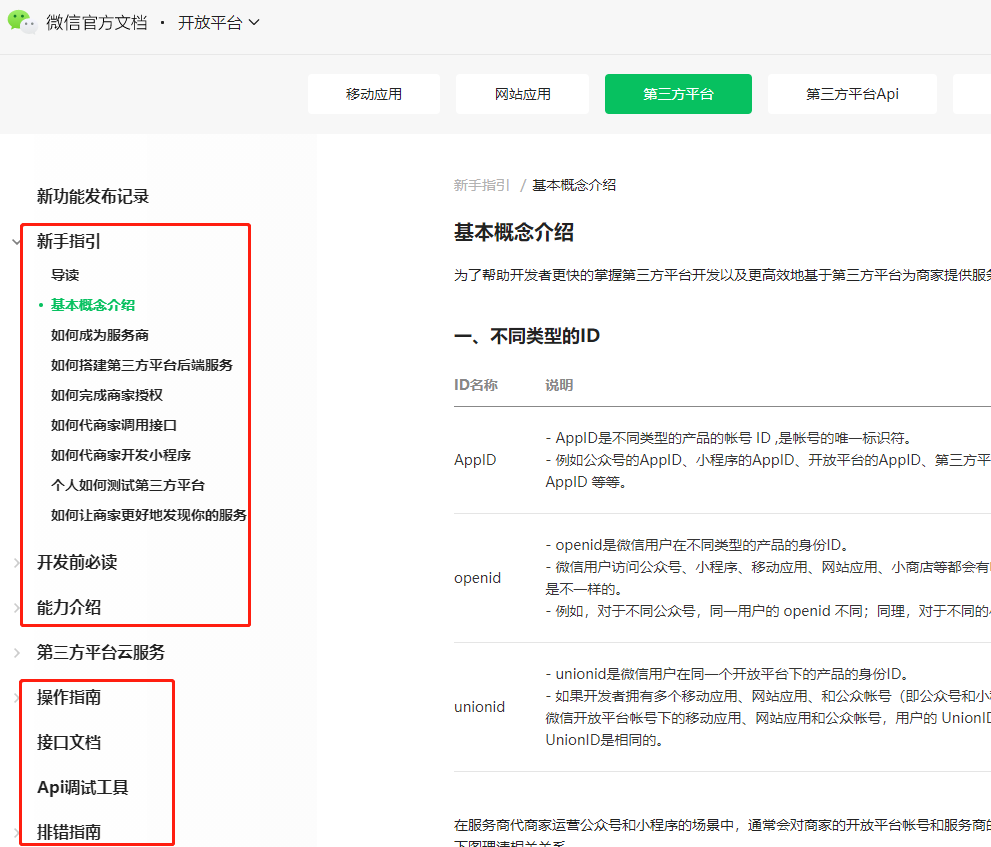Expand the 能力介绍 section chevron
Image resolution: width=991 pixels, height=847 pixels.
click(16, 608)
